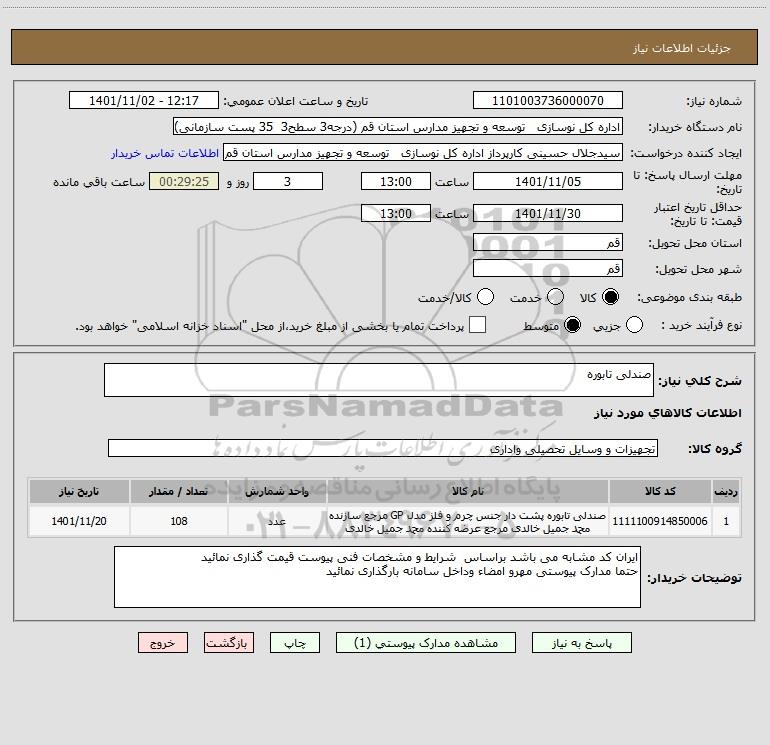Click the countdown timer 00:29:25

(x=184, y=182)
